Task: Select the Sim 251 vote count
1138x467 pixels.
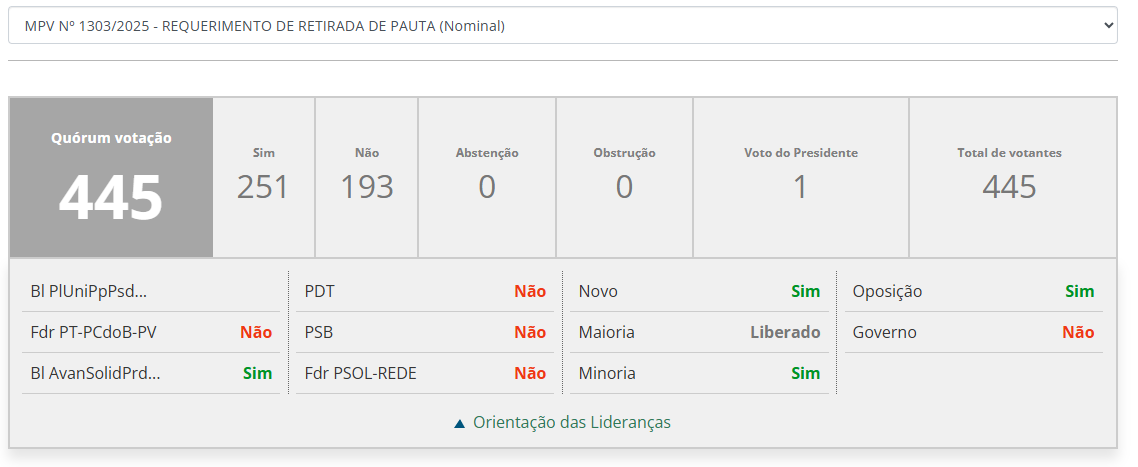Action: pos(264,177)
